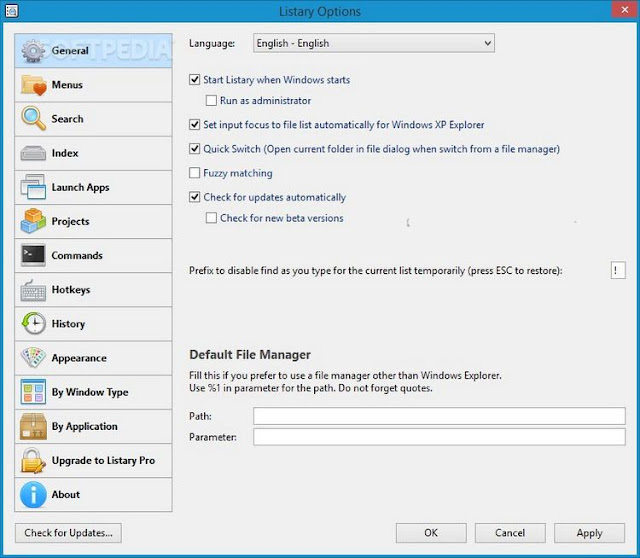Click the color palette Appearance icon

click(33, 357)
